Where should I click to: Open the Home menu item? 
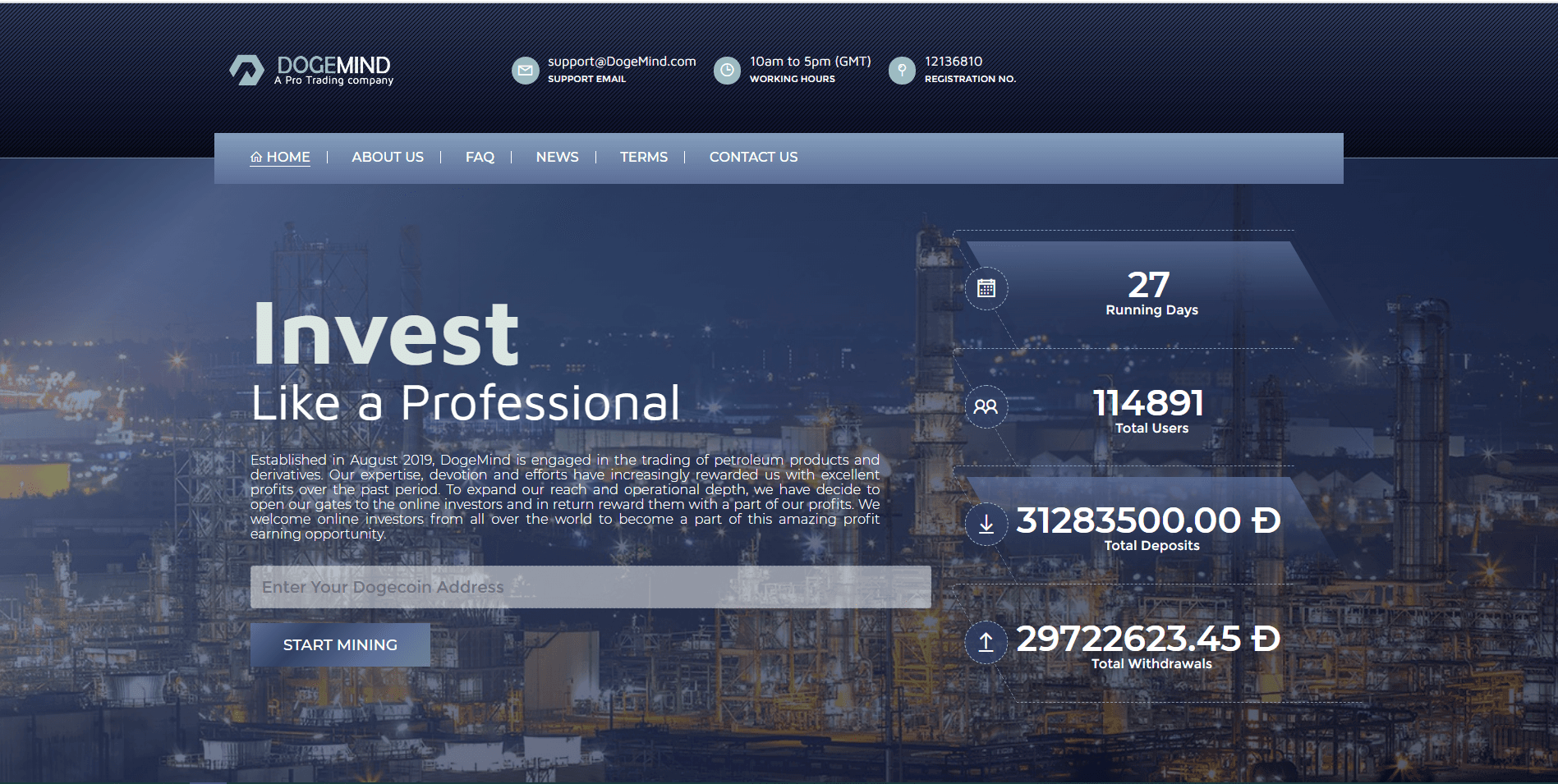tap(280, 157)
